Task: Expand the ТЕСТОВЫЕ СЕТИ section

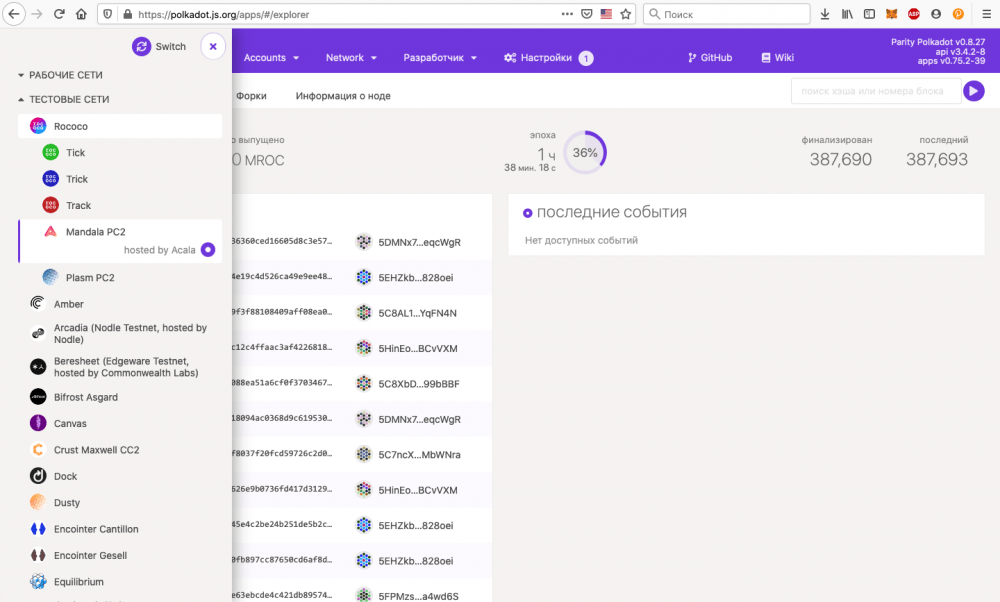Action: pyautogui.click(x=63, y=99)
